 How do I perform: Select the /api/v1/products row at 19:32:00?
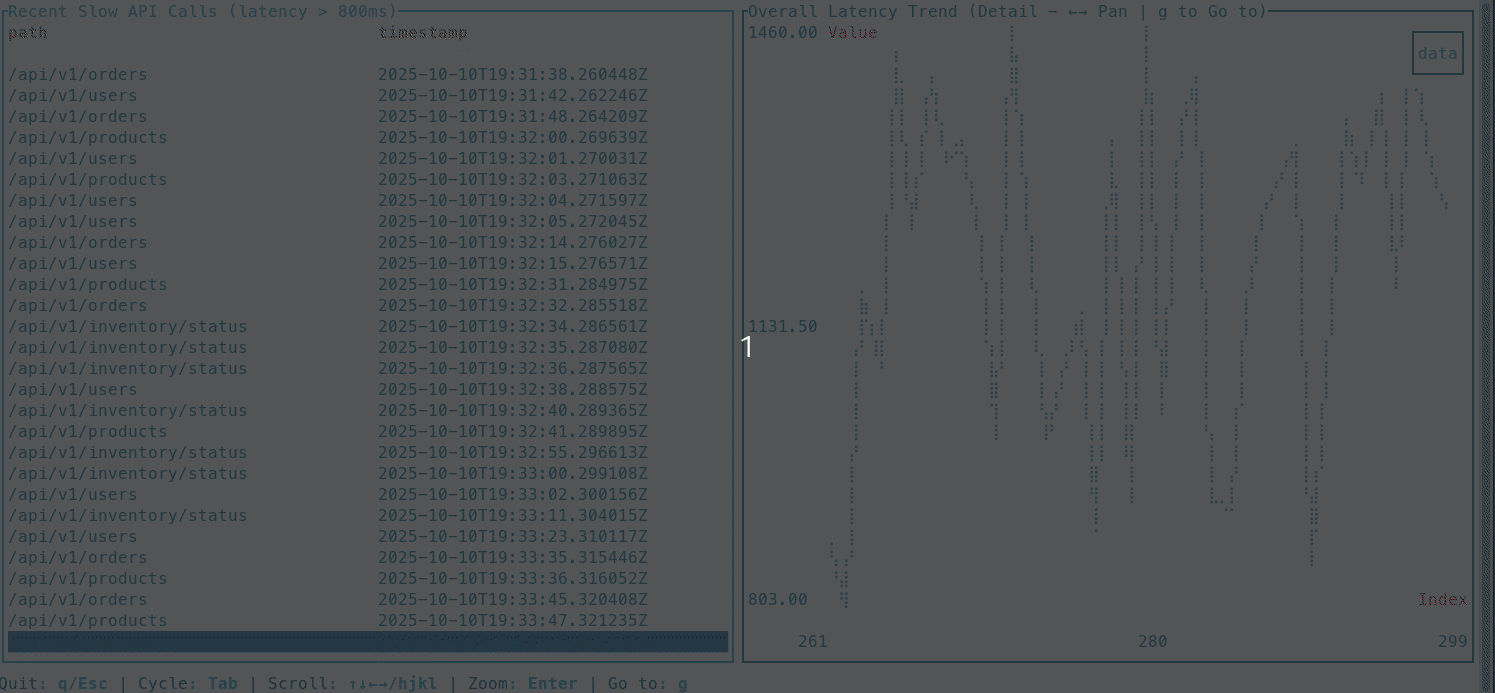[x=88, y=138]
